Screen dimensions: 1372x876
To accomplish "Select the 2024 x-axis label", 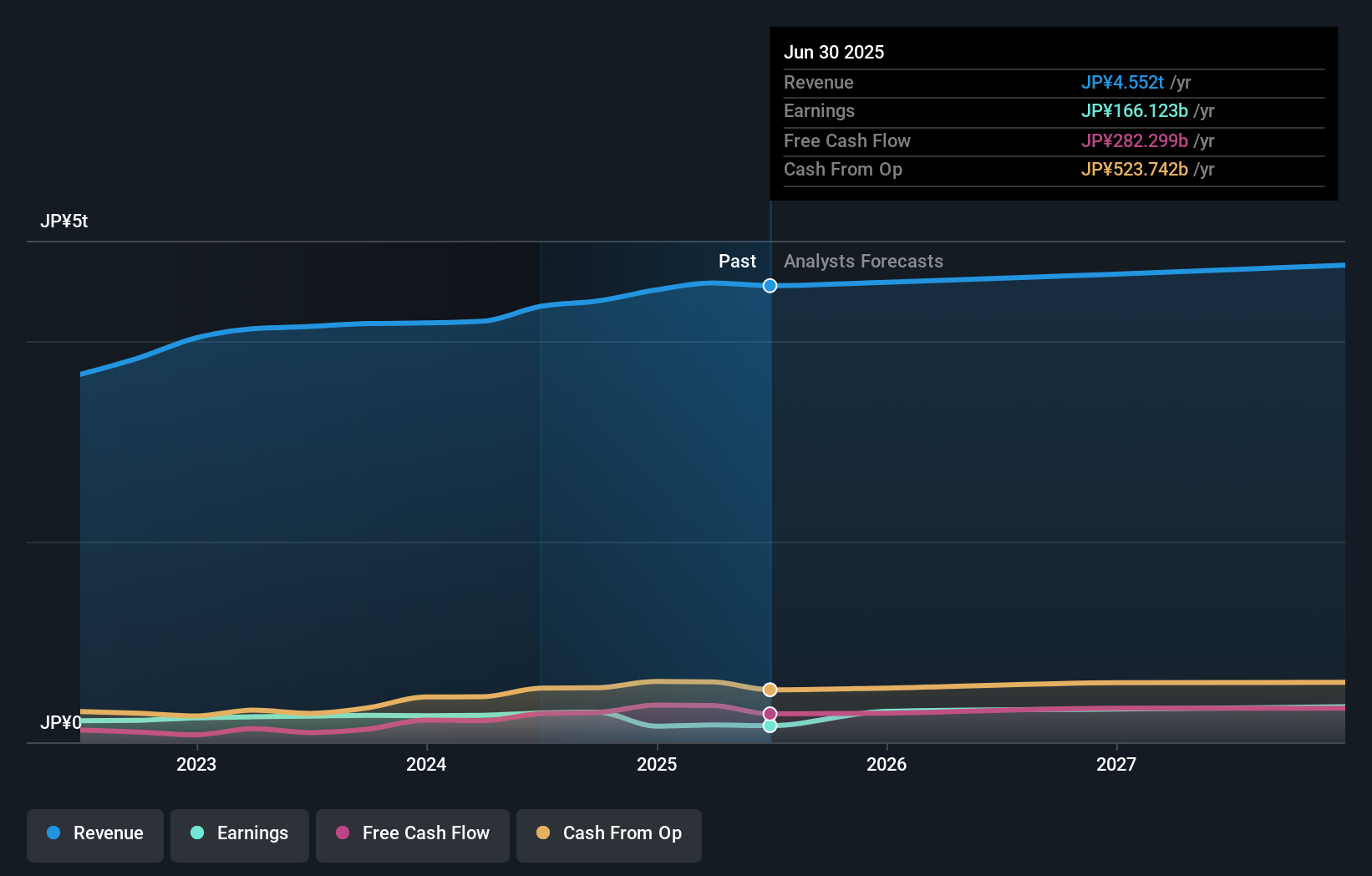I will pyautogui.click(x=426, y=764).
